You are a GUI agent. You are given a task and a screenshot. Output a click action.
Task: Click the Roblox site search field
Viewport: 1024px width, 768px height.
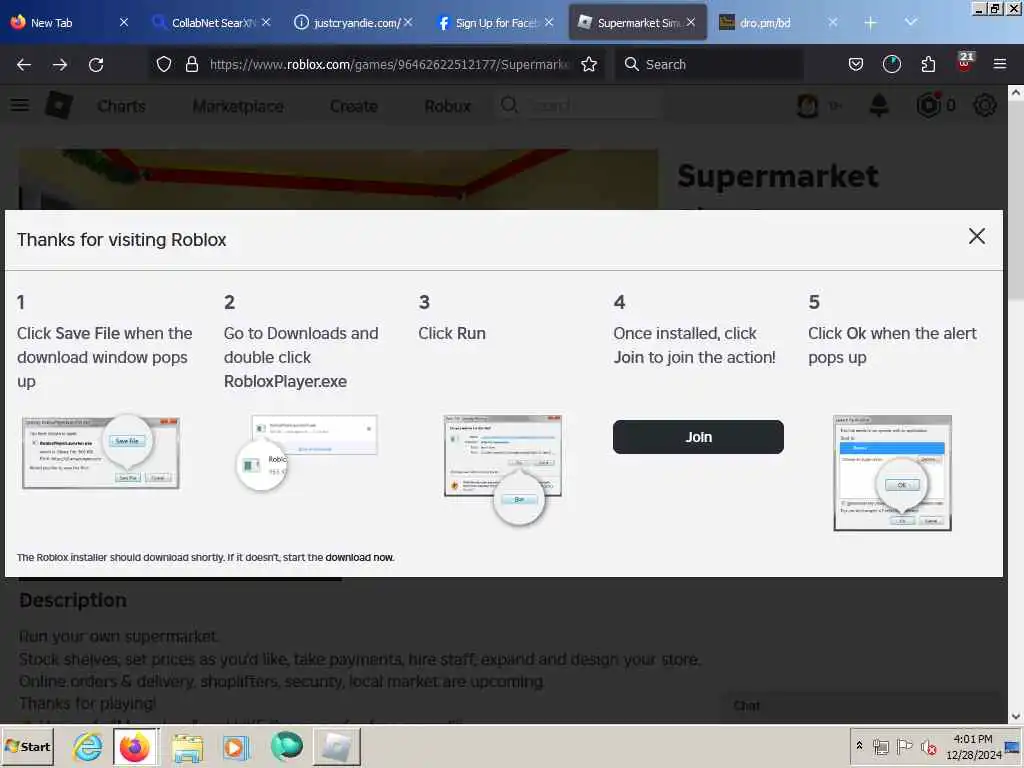pyautogui.click(x=579, y=105)
